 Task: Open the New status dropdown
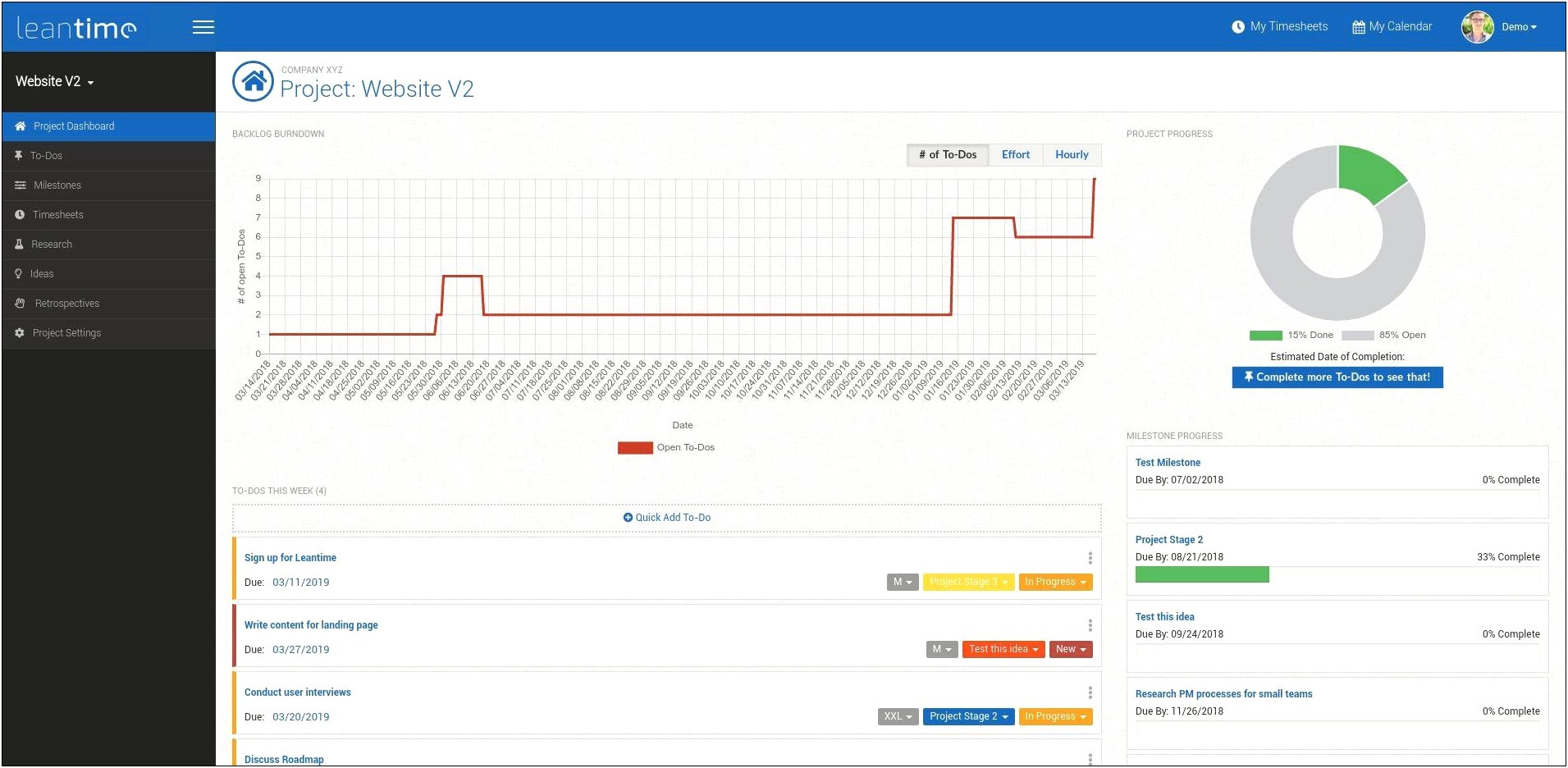point(1071,649)
